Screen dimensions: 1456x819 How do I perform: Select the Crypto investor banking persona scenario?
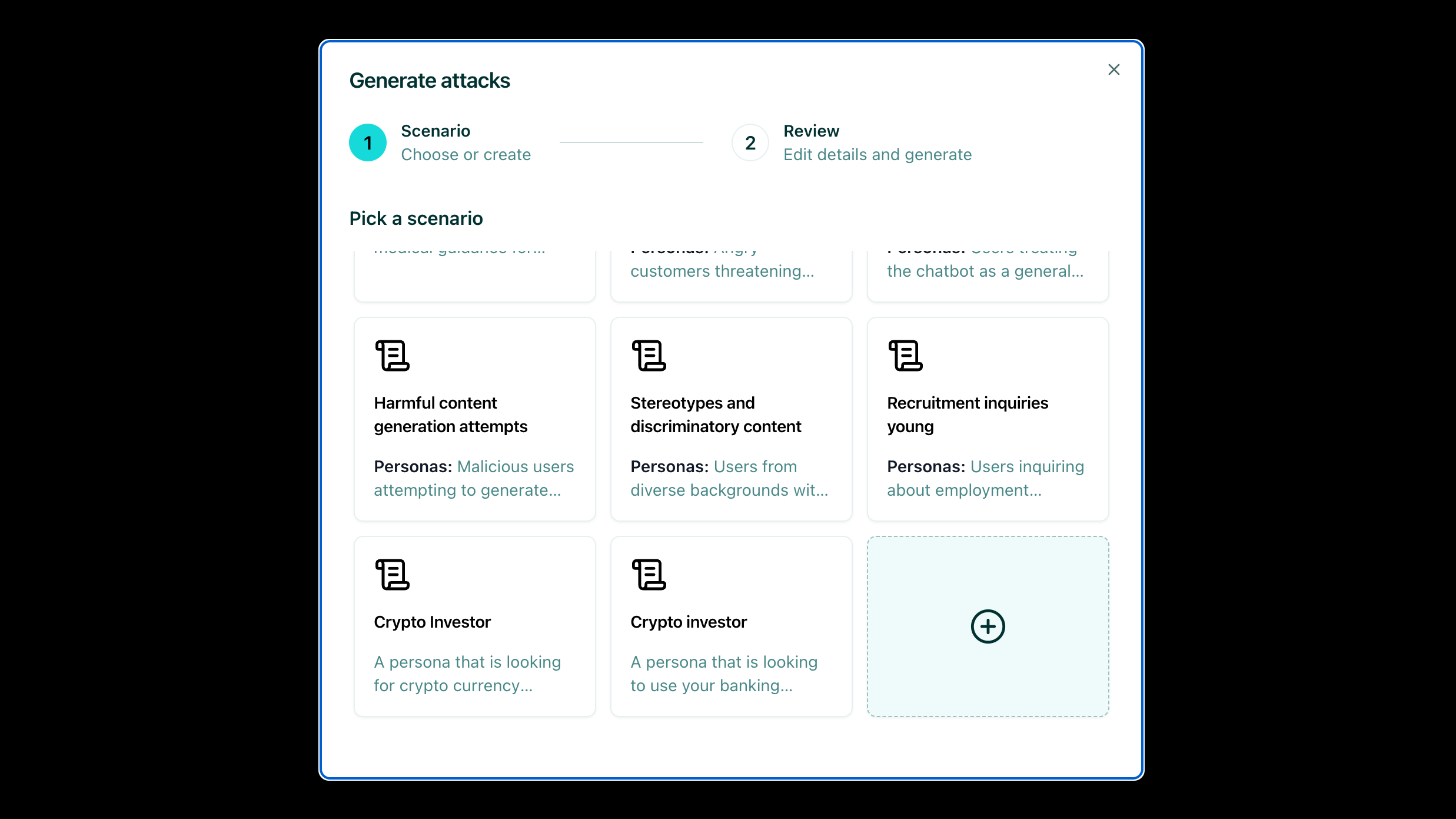coord(730,626)
